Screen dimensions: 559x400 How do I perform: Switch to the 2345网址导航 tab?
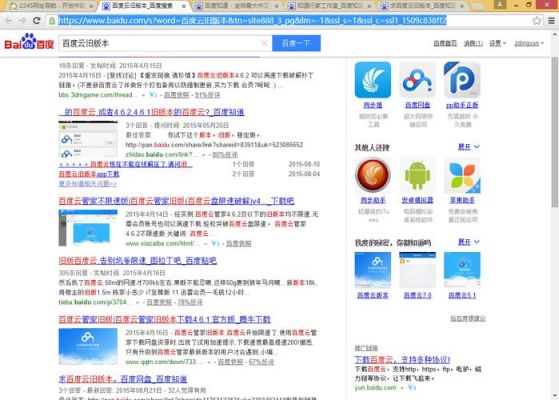pos(49,6)
